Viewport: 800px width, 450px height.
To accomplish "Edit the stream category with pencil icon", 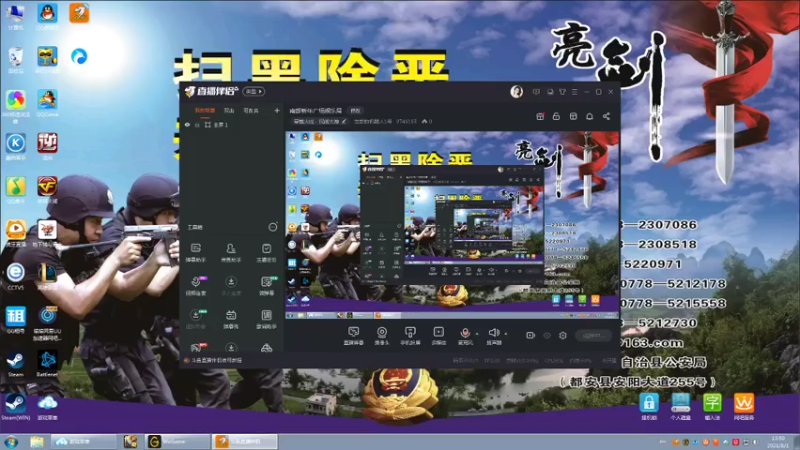I will [x=344, y=121].
